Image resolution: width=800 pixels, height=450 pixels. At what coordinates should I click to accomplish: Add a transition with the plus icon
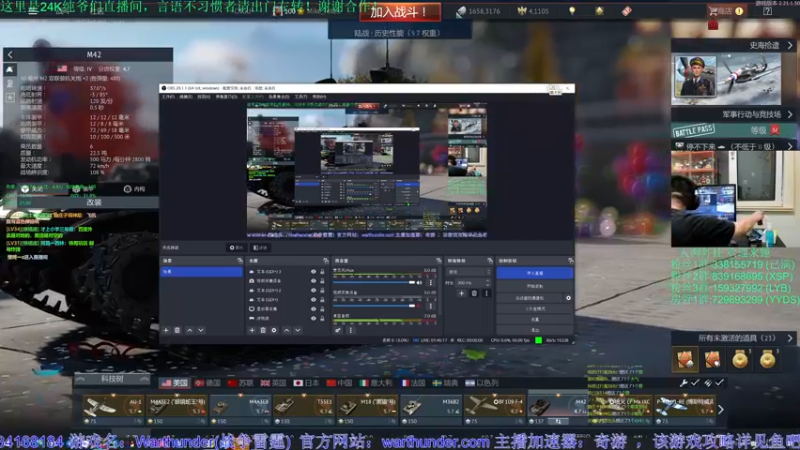click(461, 293)
